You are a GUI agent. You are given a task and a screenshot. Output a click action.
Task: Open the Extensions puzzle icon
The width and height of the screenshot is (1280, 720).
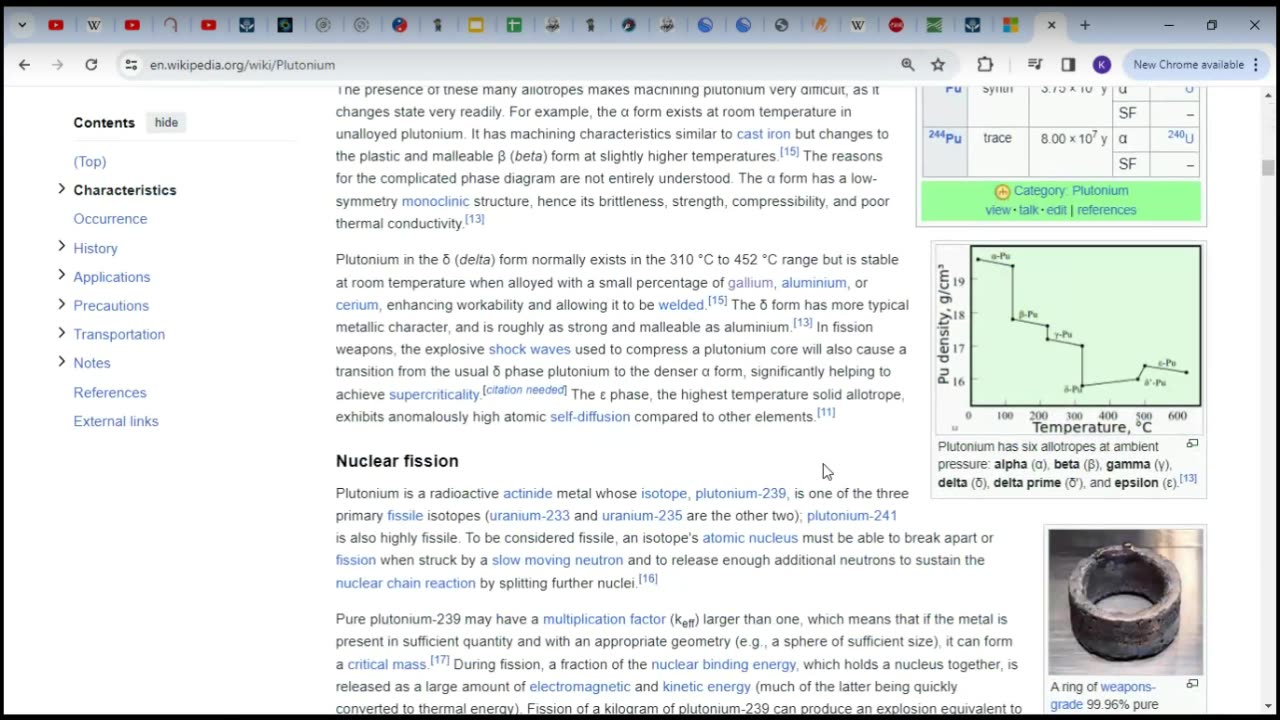[x=985, y=64]
